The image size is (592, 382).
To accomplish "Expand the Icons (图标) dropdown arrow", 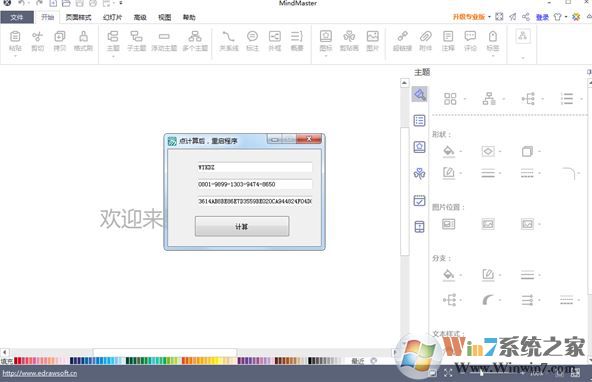I will 326,56.
